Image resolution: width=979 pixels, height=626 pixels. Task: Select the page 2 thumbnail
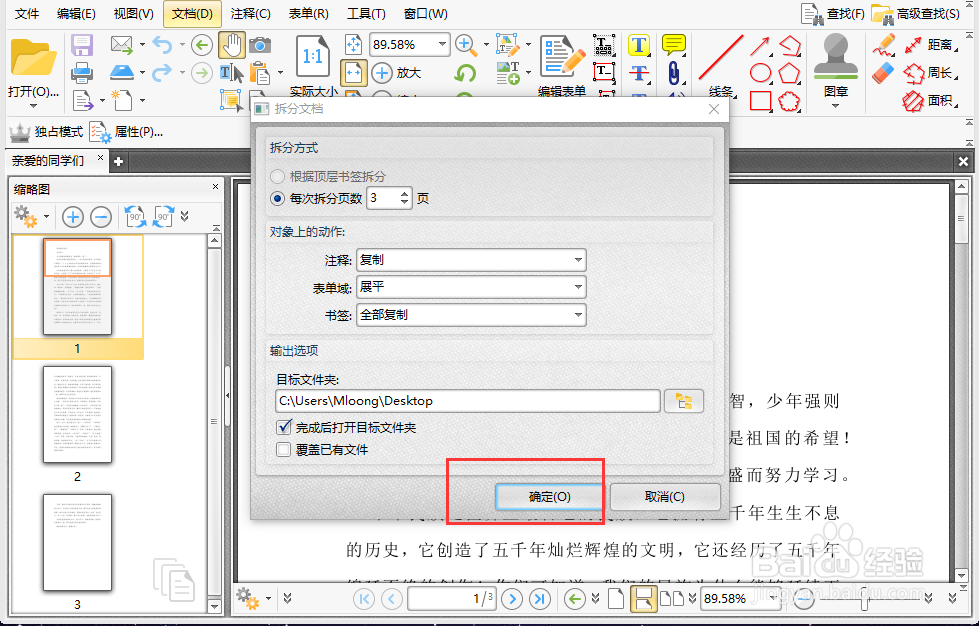coord(77,417)
